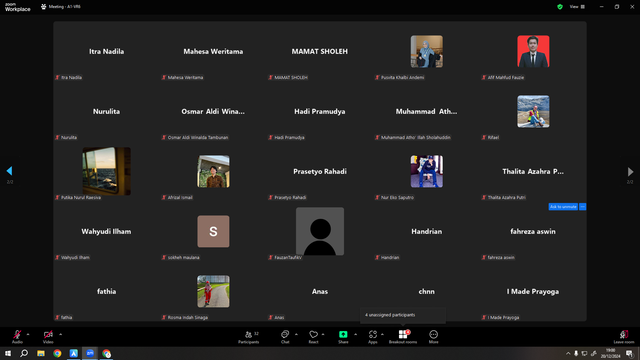Select the Wahyudi Ilham tile
This screenshot has height=360, width=640.
[107, 231]
